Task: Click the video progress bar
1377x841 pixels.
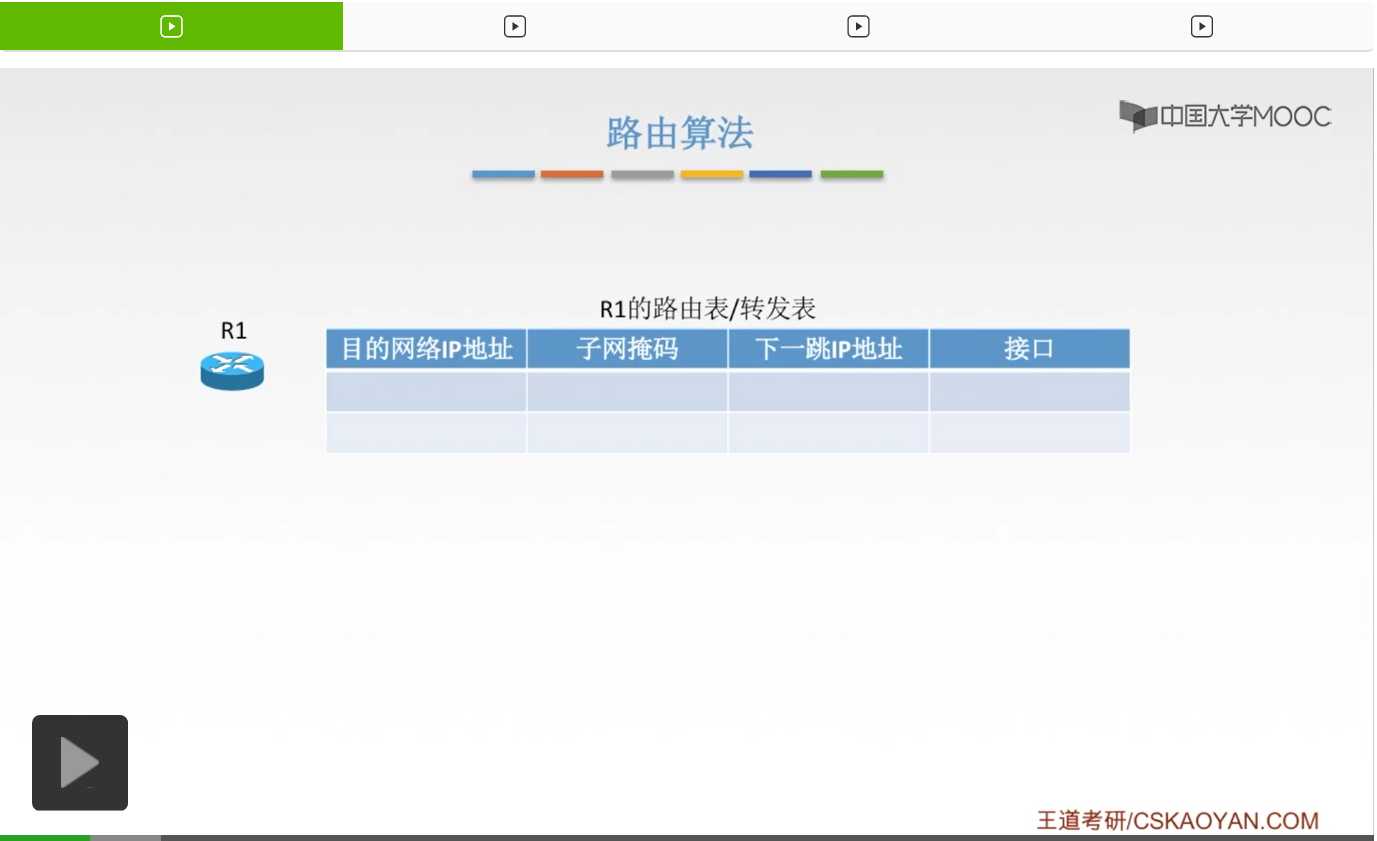Action: tap(687, 837)
